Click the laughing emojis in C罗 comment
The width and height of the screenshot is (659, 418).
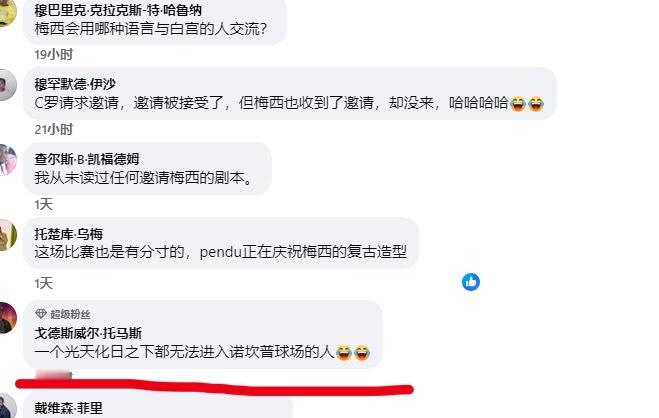click(x=527, y=103)
